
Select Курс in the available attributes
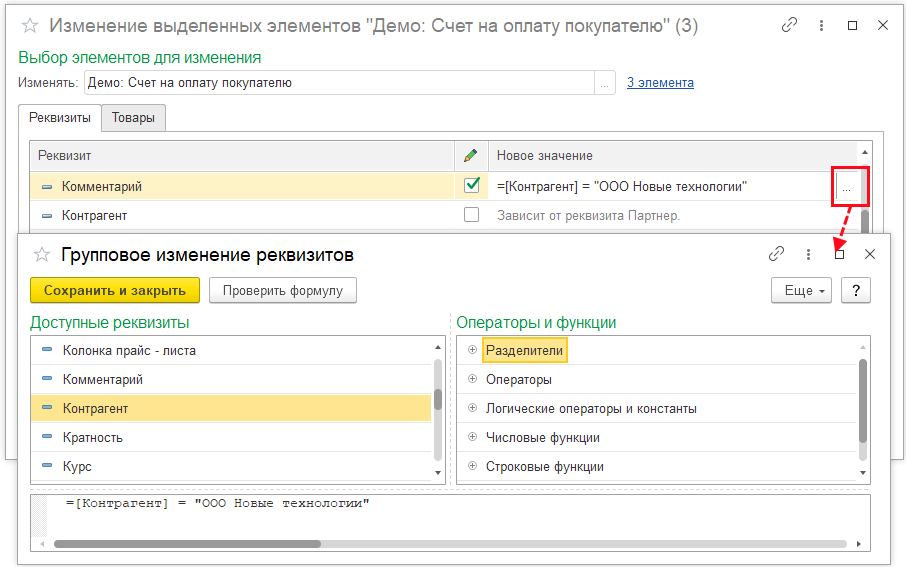(231, 466)
